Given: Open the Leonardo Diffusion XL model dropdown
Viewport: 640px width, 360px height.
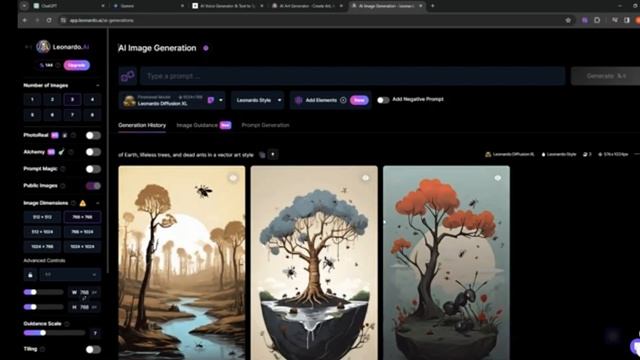Looking at the screenshot, I should pos(172,100).
